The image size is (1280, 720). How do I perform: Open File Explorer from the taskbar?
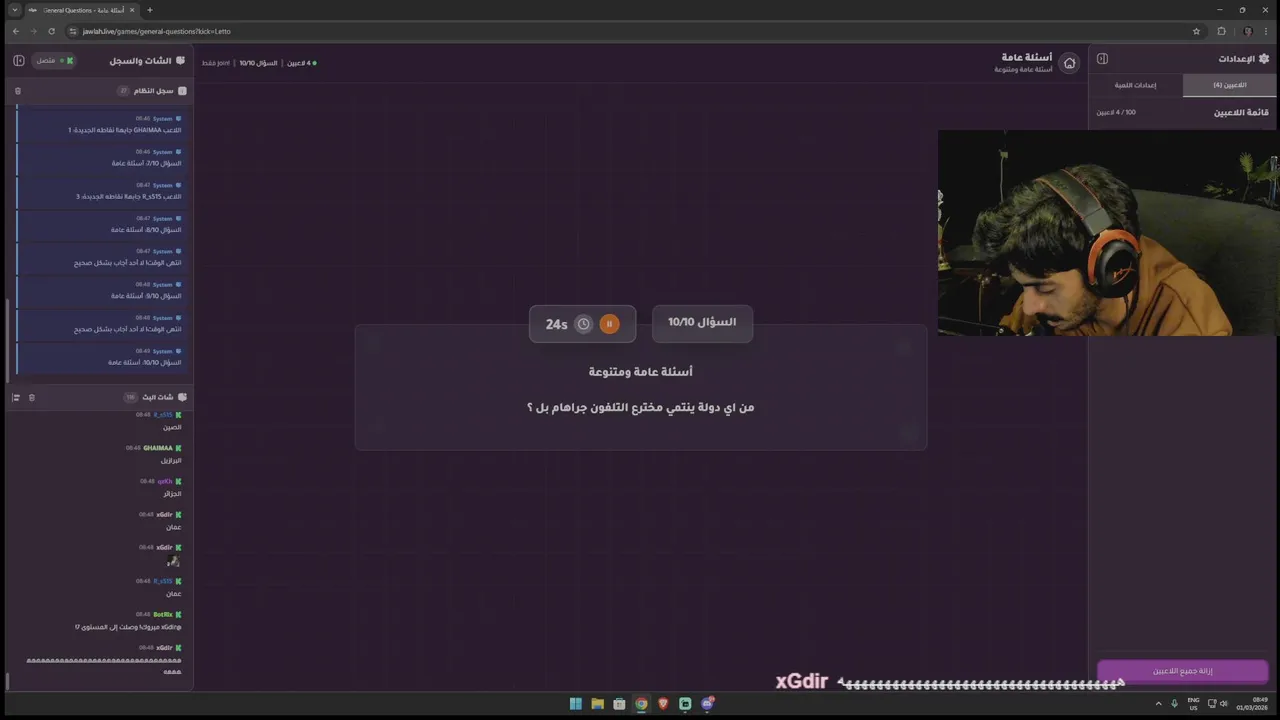tap(597, 704)
